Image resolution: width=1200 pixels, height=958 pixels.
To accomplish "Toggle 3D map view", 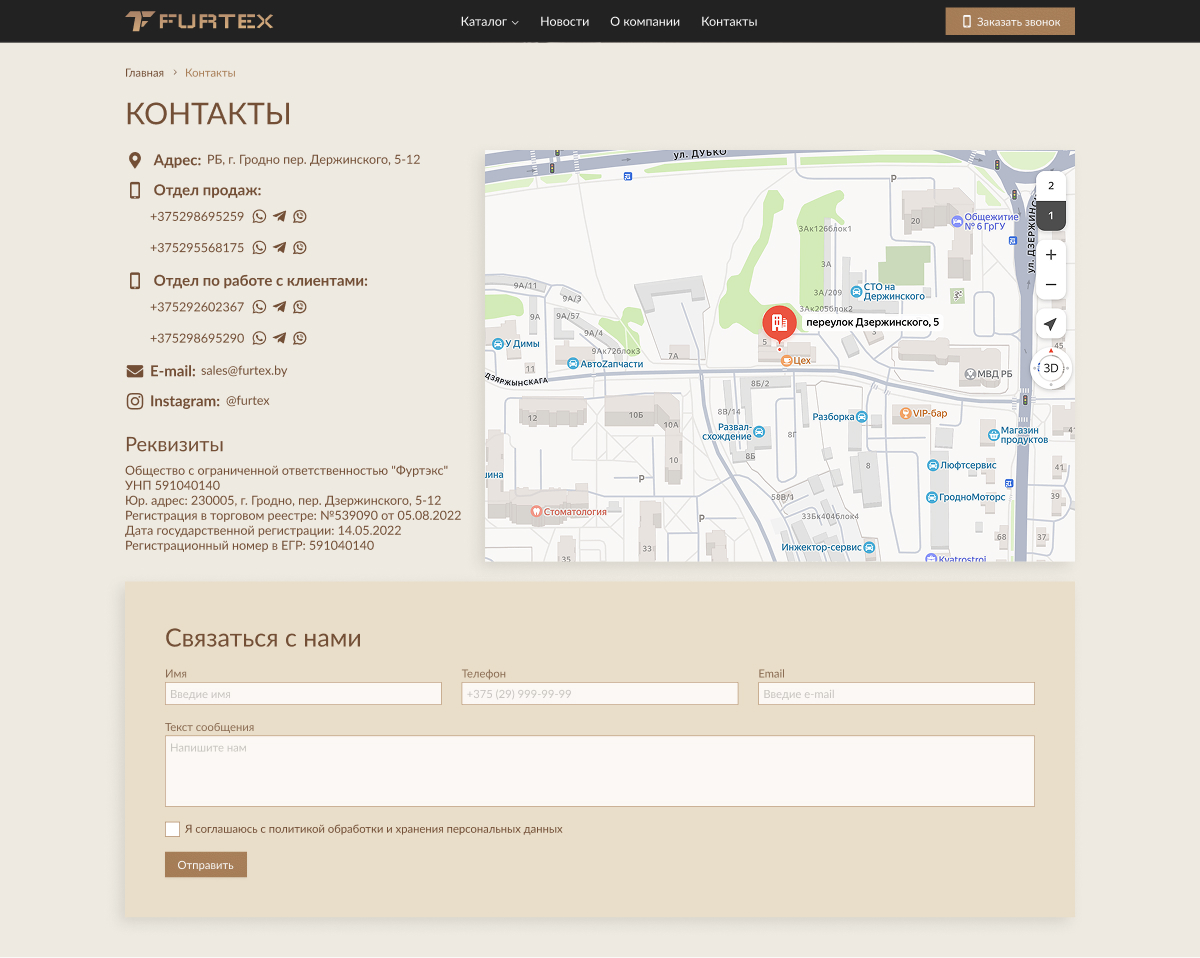I will pyautogui.click(x=1051, y=368).
